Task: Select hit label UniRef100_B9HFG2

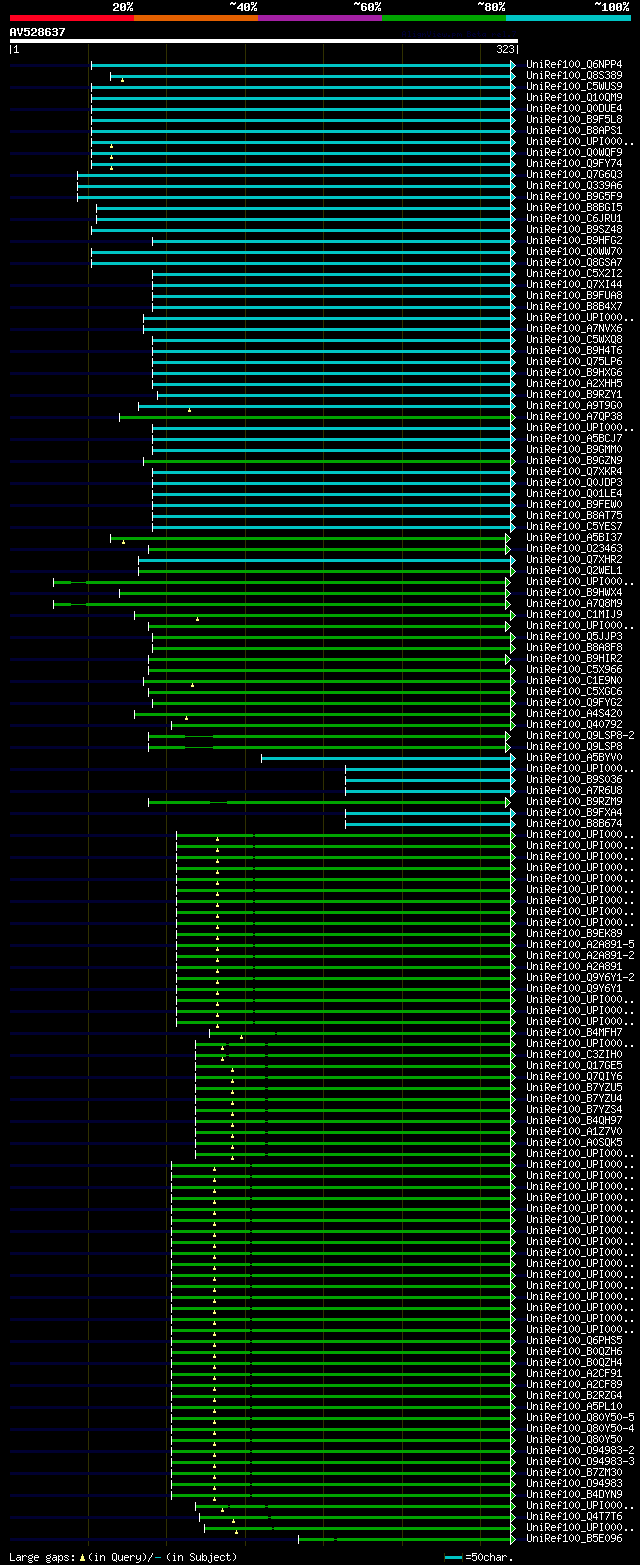Action: [574, 241]
